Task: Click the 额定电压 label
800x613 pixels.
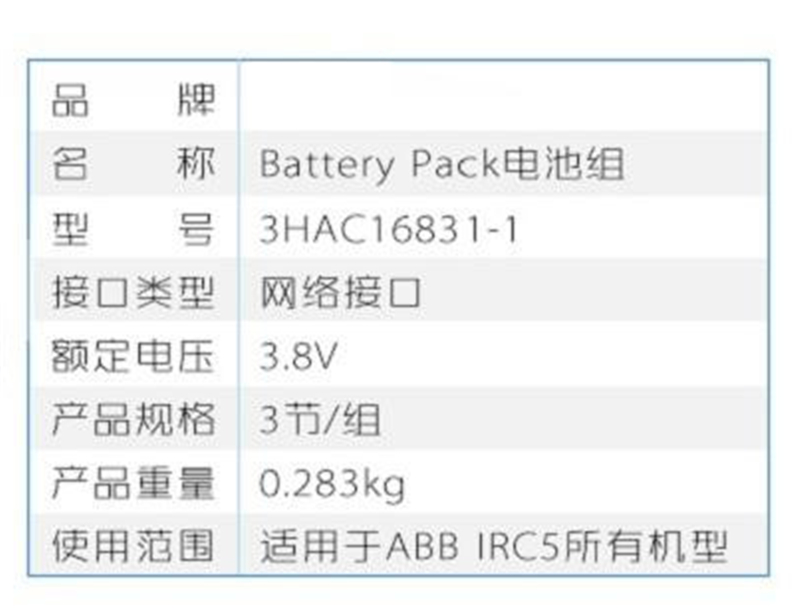Action: tap(132, 357)
